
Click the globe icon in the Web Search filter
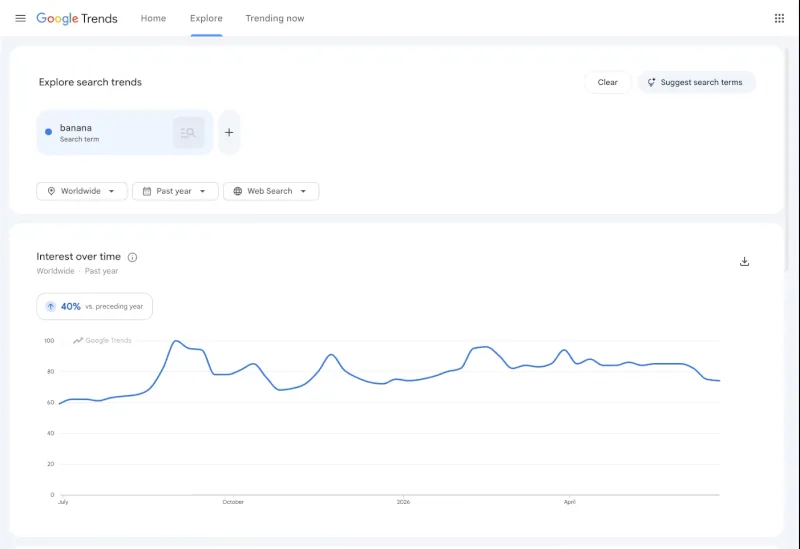[x=238, y=191]
